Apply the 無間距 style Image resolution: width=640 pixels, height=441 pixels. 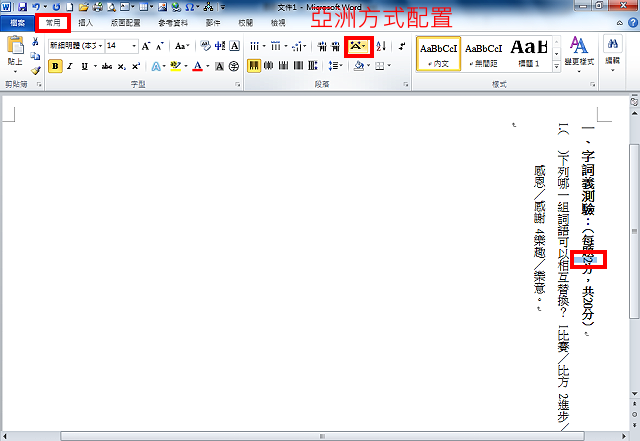coord(484,54)
